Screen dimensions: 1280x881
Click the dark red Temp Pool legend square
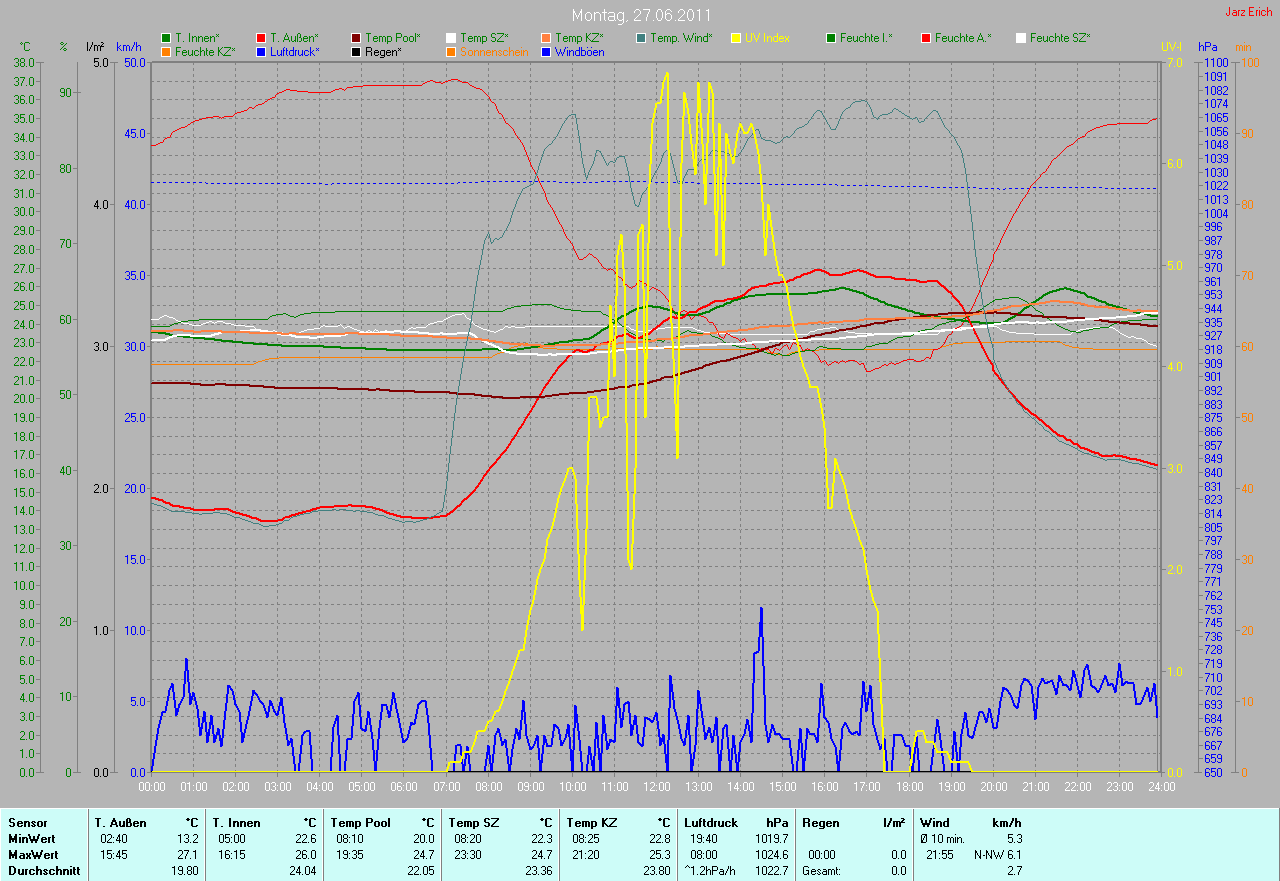point(356,38)
